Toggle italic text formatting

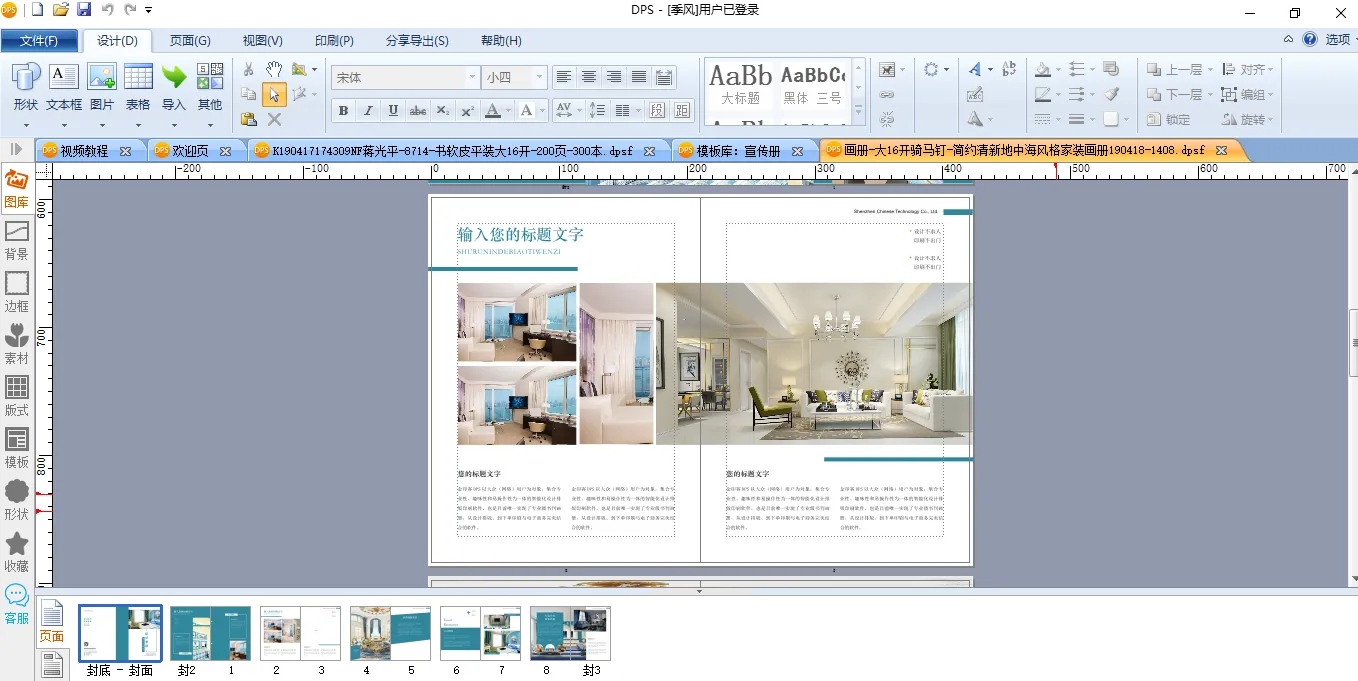(368, 110)
